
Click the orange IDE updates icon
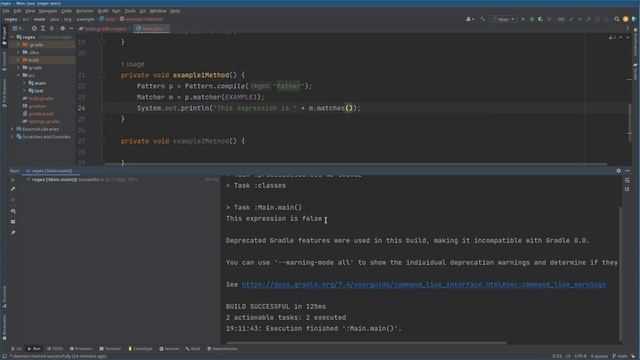point(625,19)
